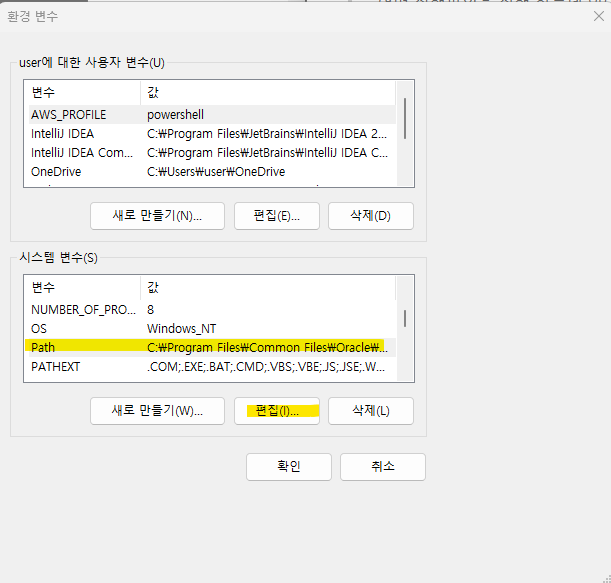Click the system variables list scrollbar thumb
This screenshot has height=583, width=611.
coord(405,318)
